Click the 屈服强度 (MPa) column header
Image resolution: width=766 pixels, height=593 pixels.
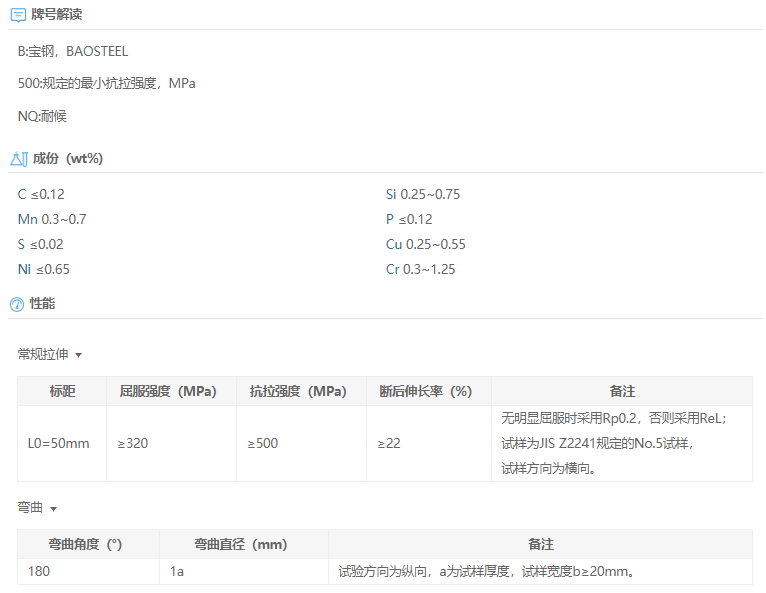point(171,391)
